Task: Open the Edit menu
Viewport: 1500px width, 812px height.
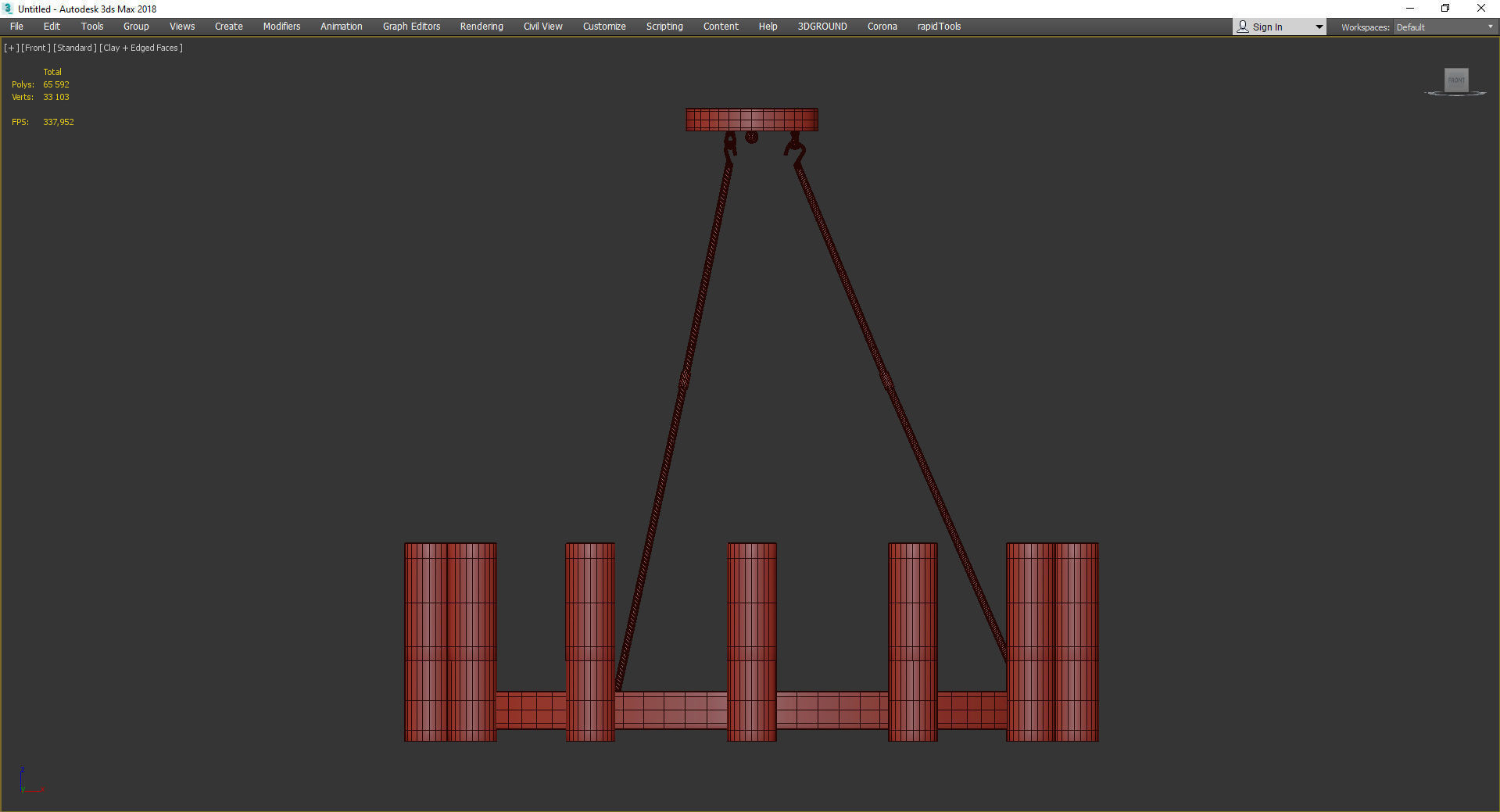Action: pos(52,27)
